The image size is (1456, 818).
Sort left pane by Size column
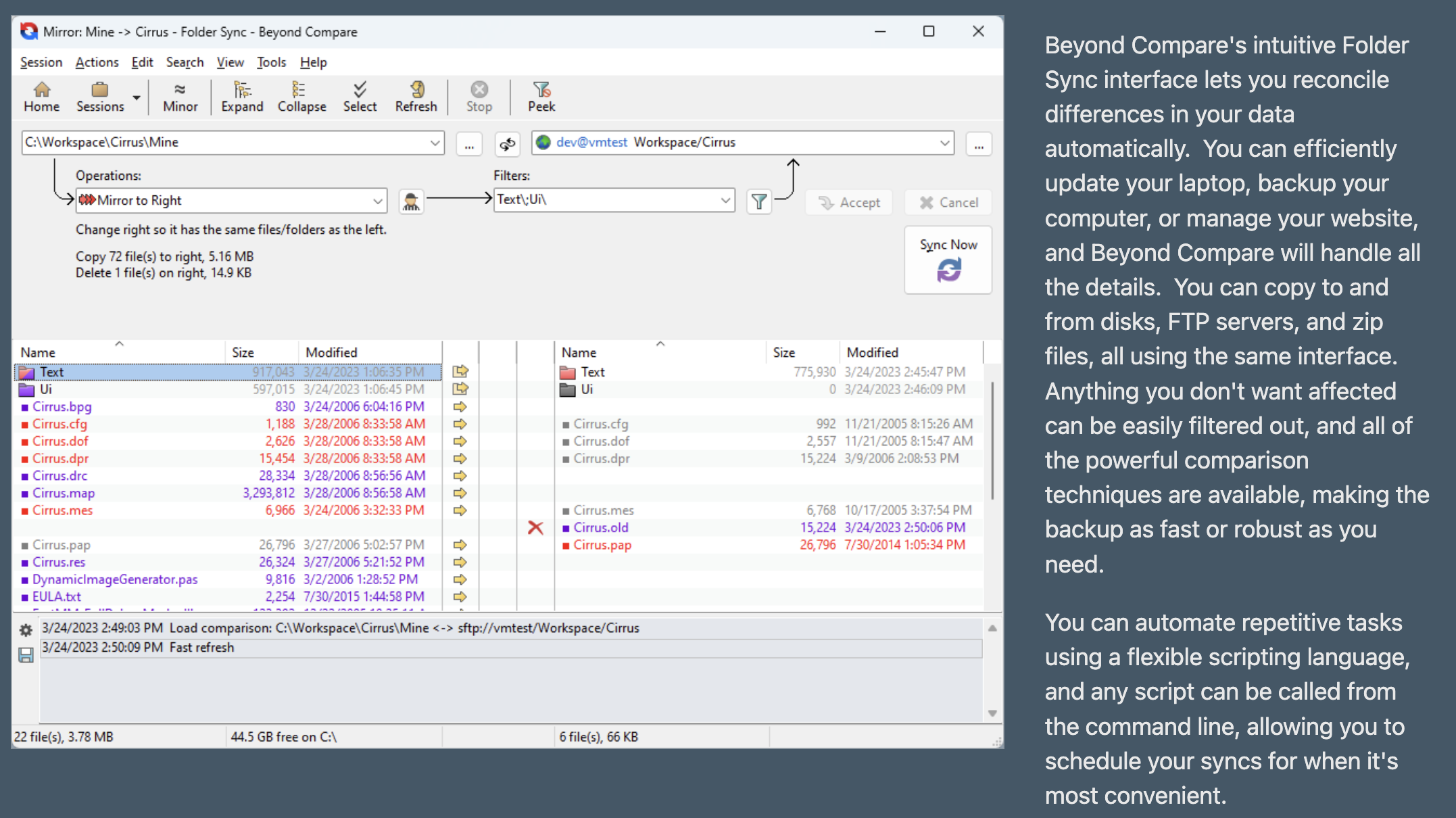pos(262,352)
